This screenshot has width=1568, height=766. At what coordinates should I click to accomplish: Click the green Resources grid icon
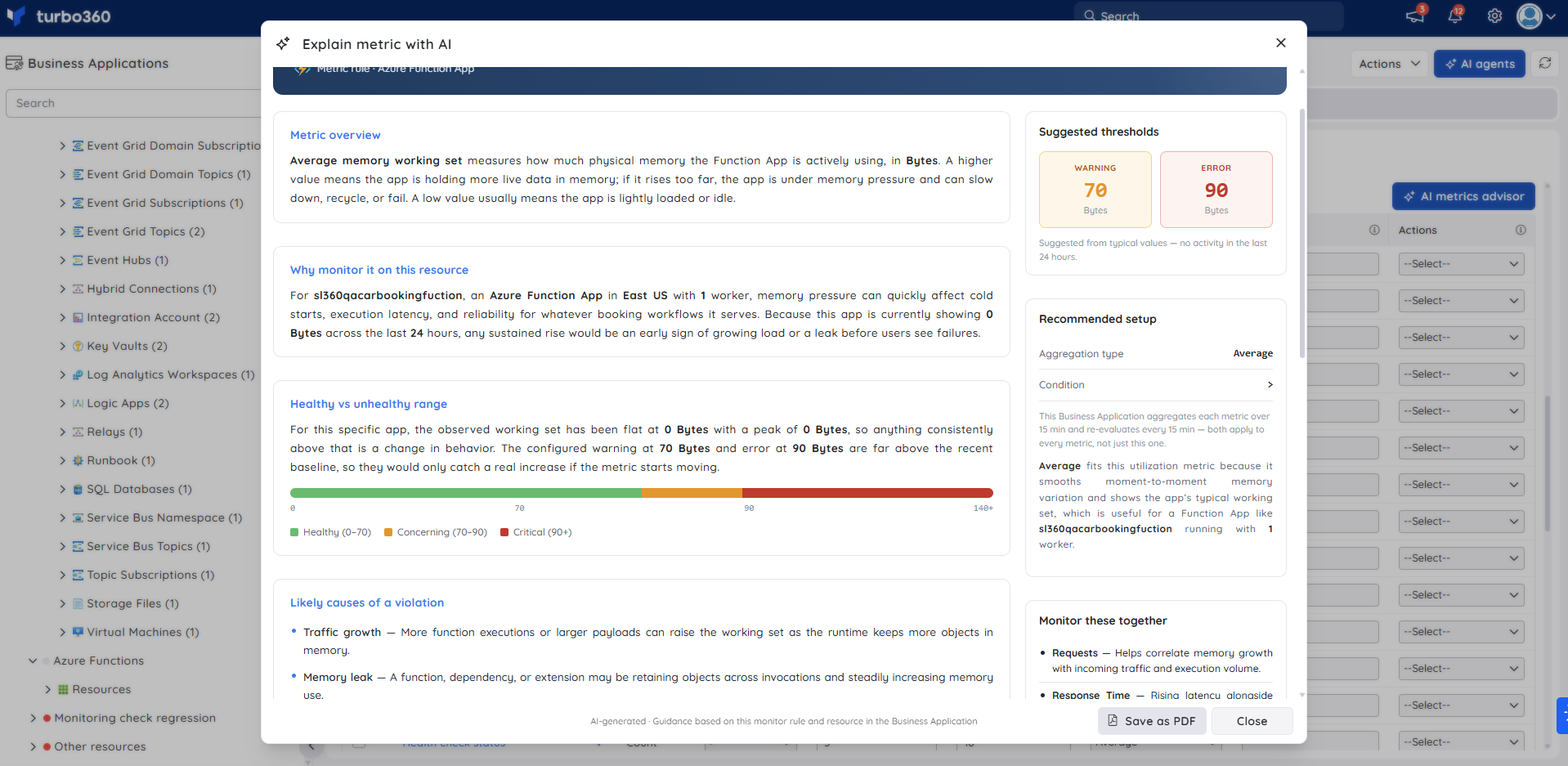63,689
